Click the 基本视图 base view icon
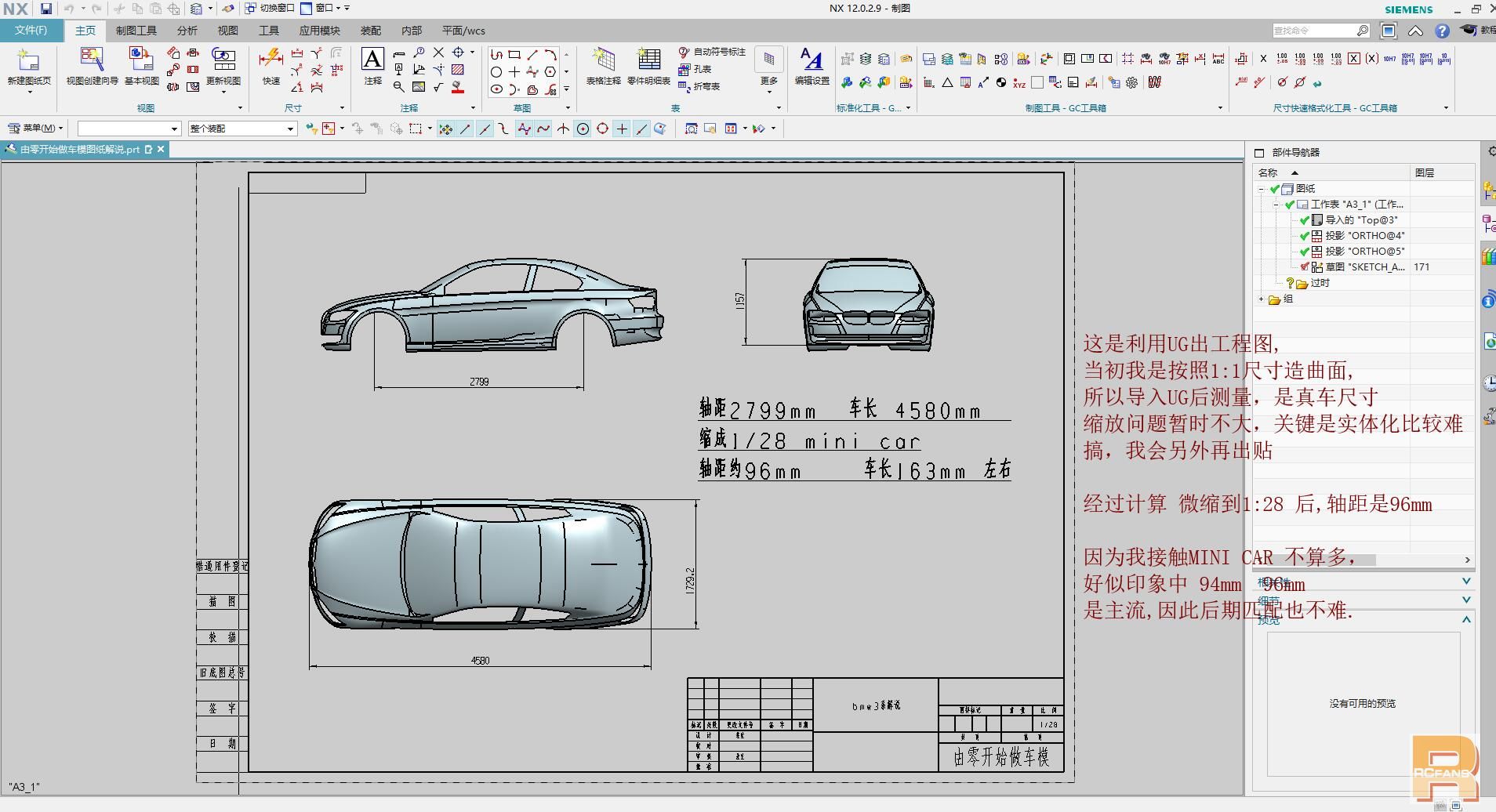The width and height of the screenshot is (1496, 812). click(141, 60)
